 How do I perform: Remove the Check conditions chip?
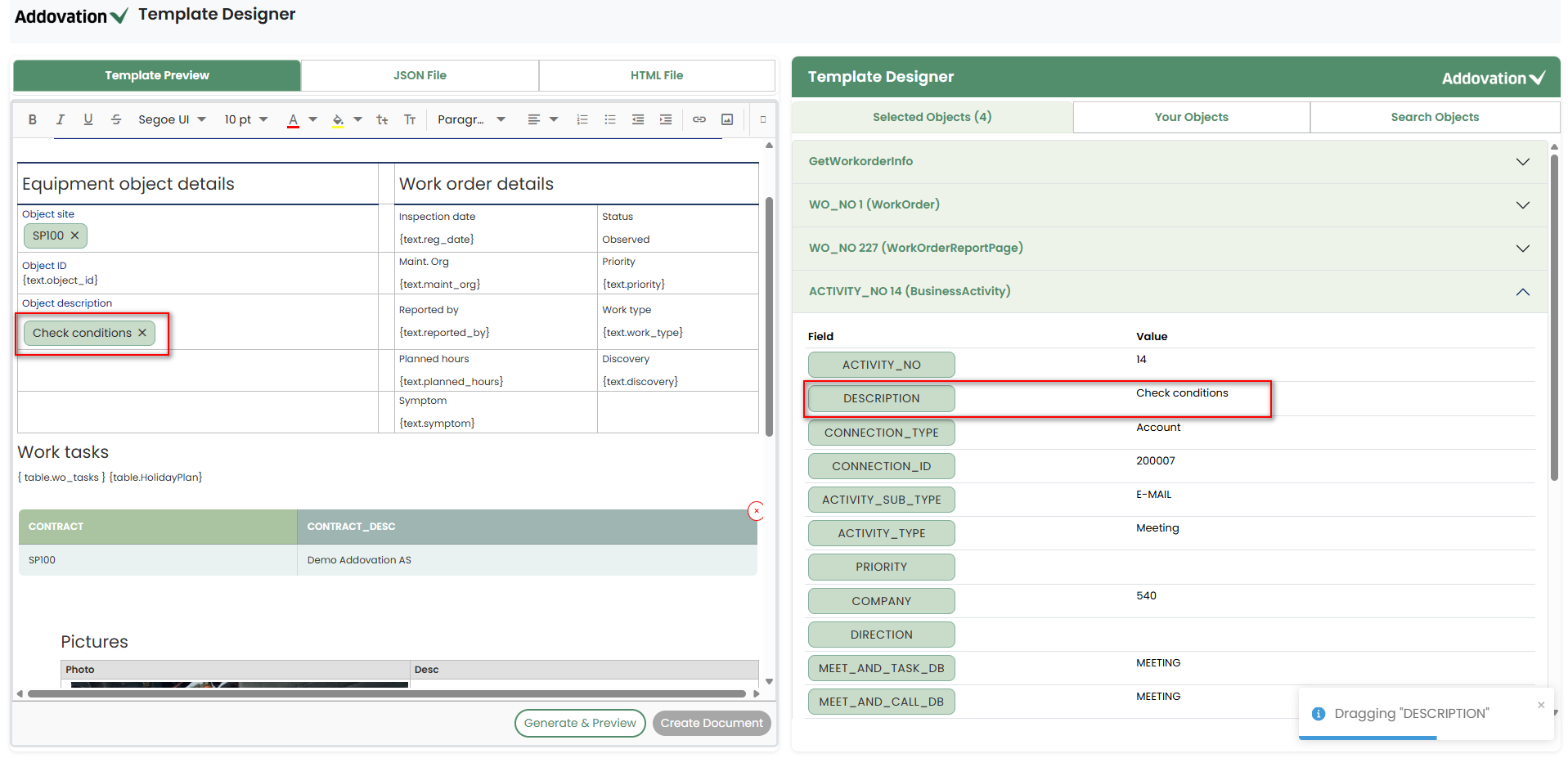[142, 333]
